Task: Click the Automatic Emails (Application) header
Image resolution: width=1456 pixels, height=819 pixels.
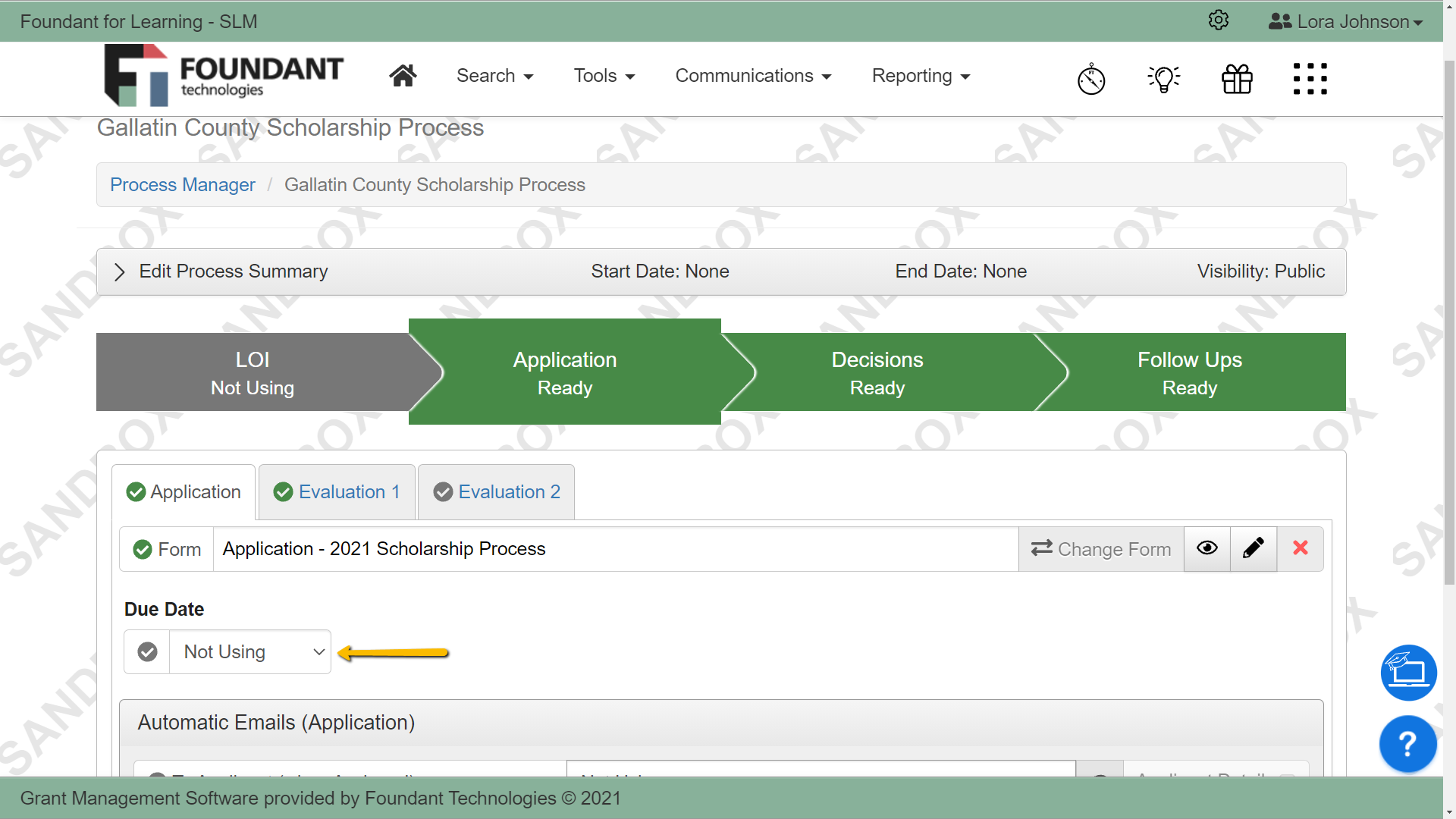Action: 721,723
